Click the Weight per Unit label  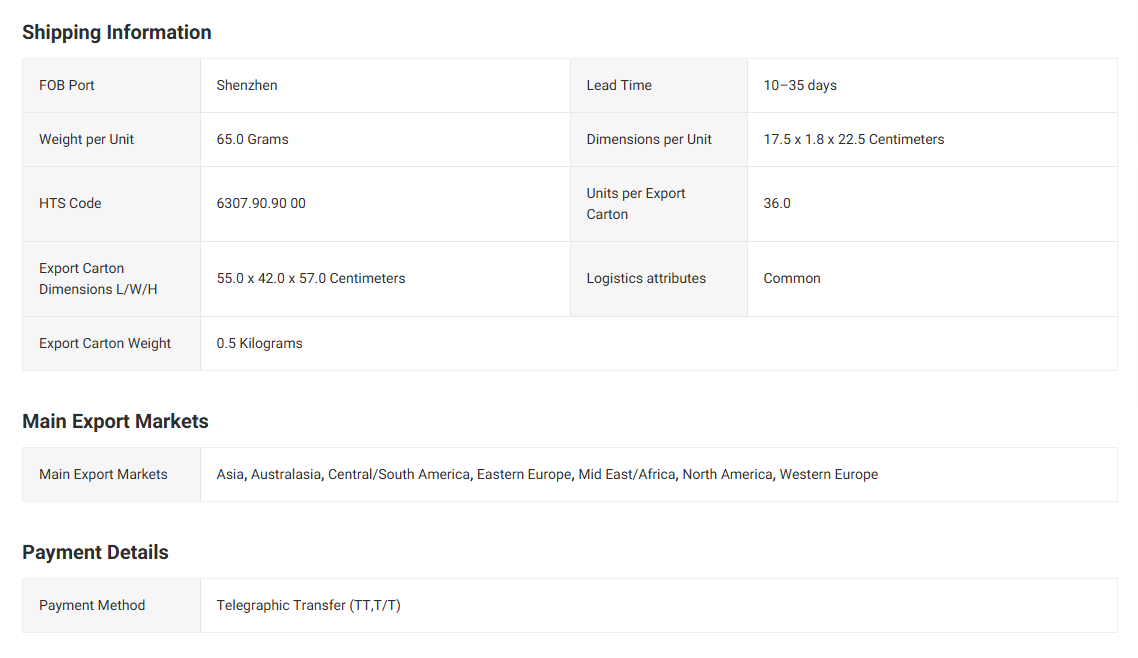(86, 139)
